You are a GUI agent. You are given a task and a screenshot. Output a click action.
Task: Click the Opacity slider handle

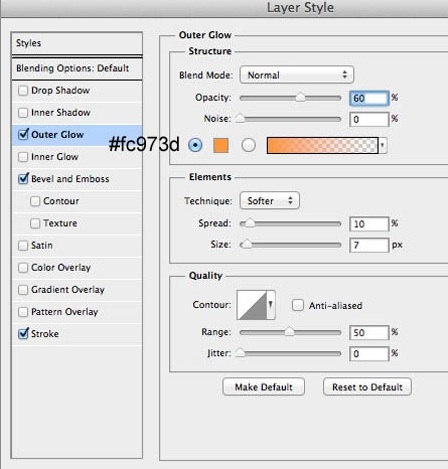pyautogui.click(x=300, y=97)
